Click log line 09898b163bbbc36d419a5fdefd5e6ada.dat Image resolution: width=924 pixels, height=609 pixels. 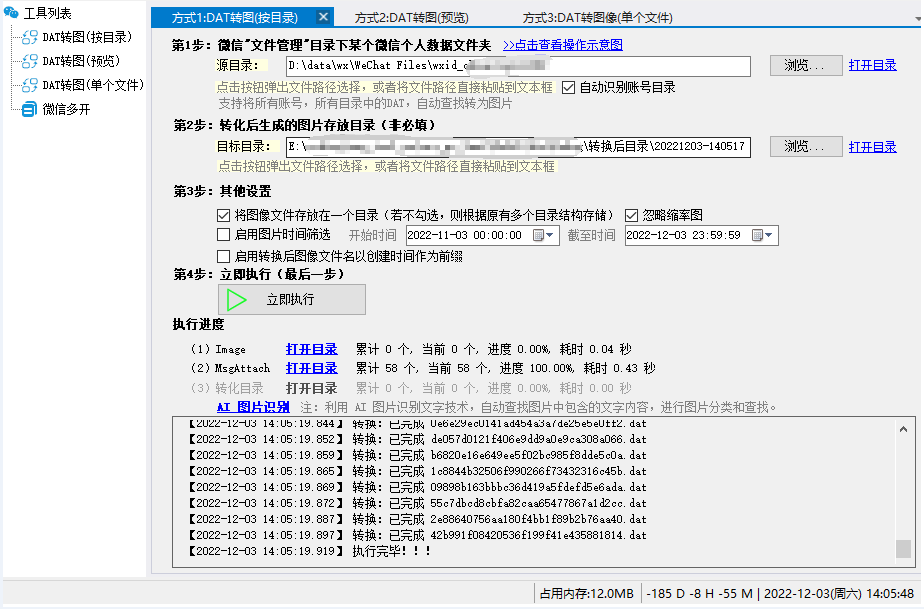pyautogui.click(x=417, y=487)
